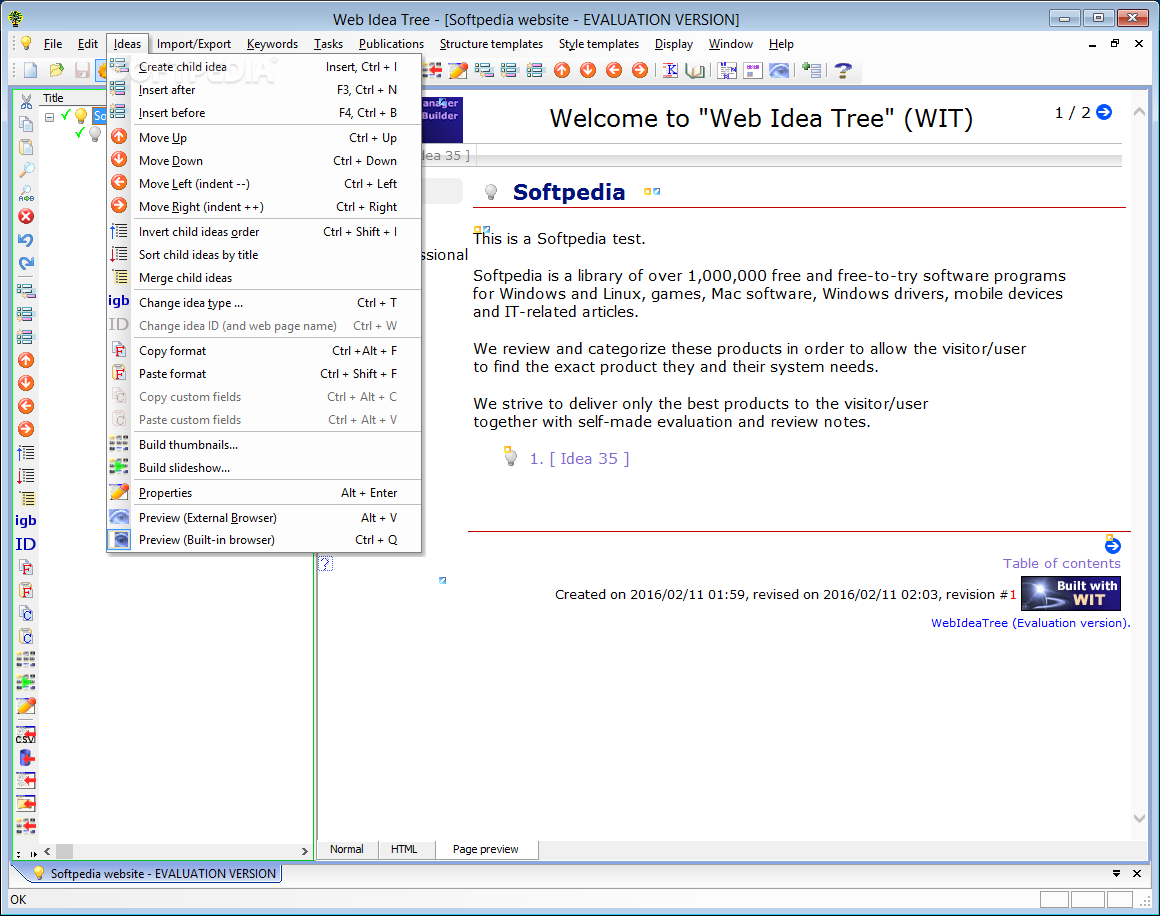Click the Merge child ideas icon in sidebar
The height and width of the screenshot is (916, 1160).
[x=26, y=498]
